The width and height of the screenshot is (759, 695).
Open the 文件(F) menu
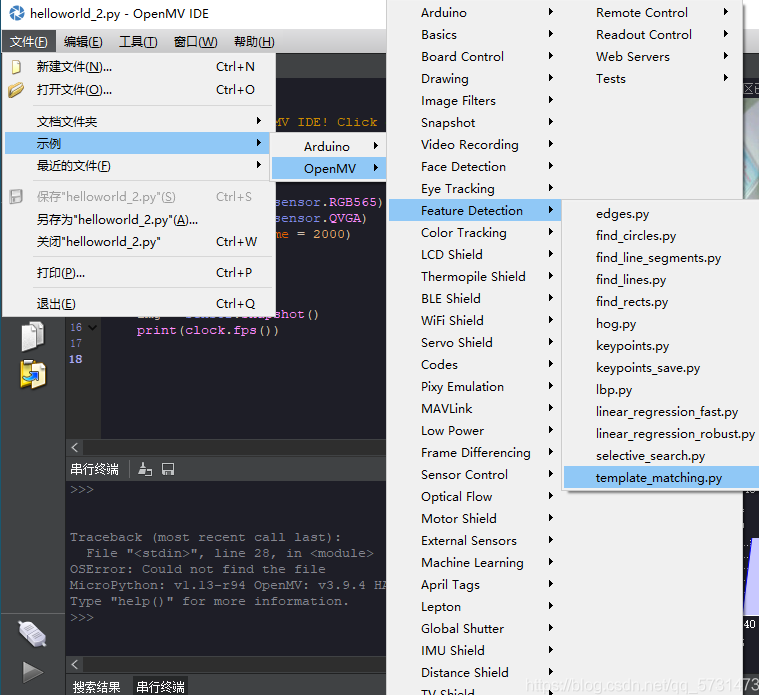[29, 42]
